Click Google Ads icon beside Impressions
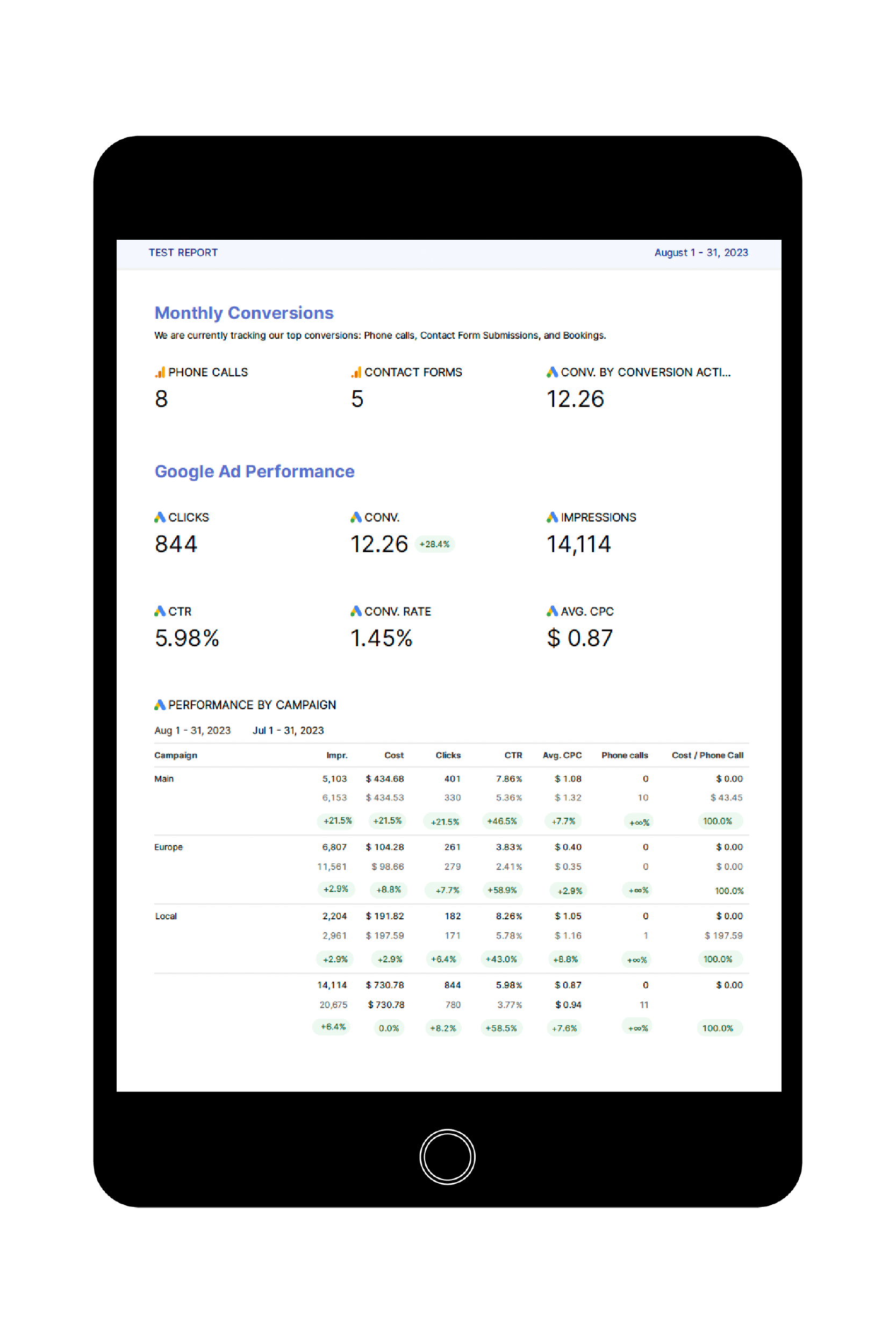896x1344 pixels. 552,517
